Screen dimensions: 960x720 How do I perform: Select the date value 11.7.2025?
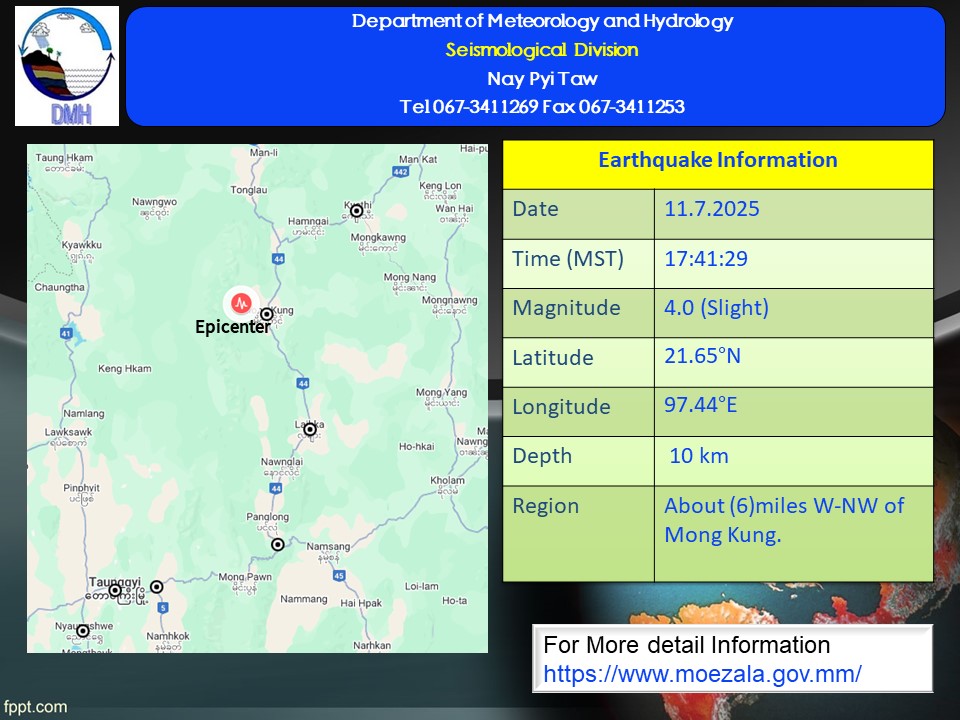click(x=712, y=209)
